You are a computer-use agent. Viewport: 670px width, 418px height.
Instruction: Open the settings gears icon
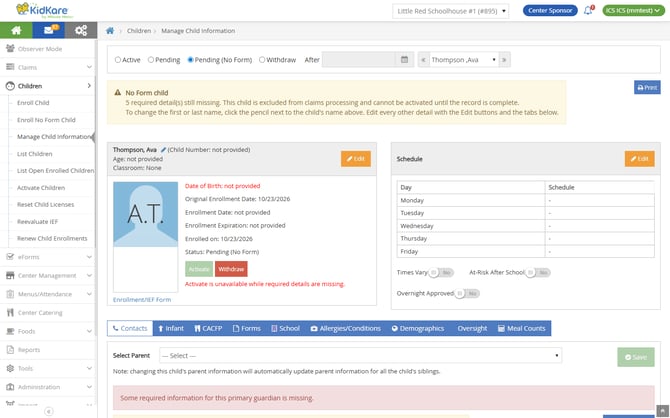click(81, 30)
